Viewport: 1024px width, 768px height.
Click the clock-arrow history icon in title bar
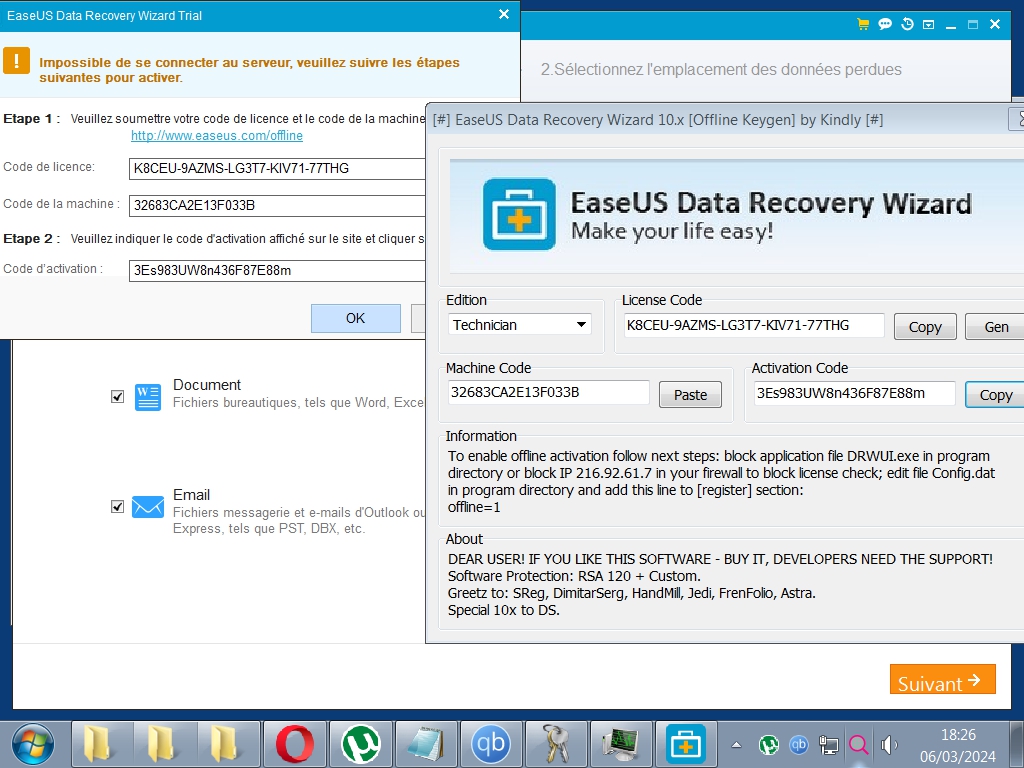(907, 25)
